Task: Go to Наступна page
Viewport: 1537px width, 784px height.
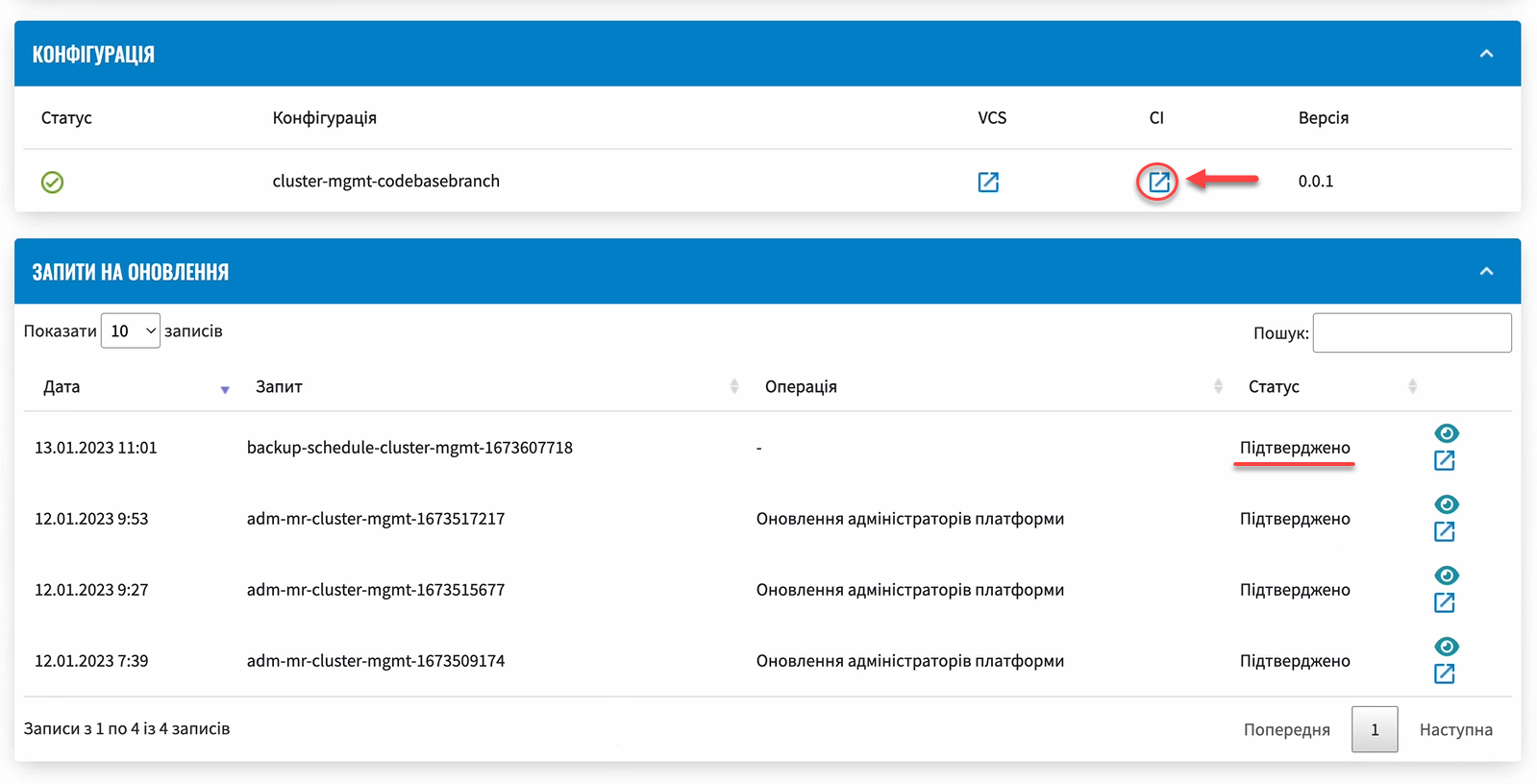Action: (x=1456, y=729)
